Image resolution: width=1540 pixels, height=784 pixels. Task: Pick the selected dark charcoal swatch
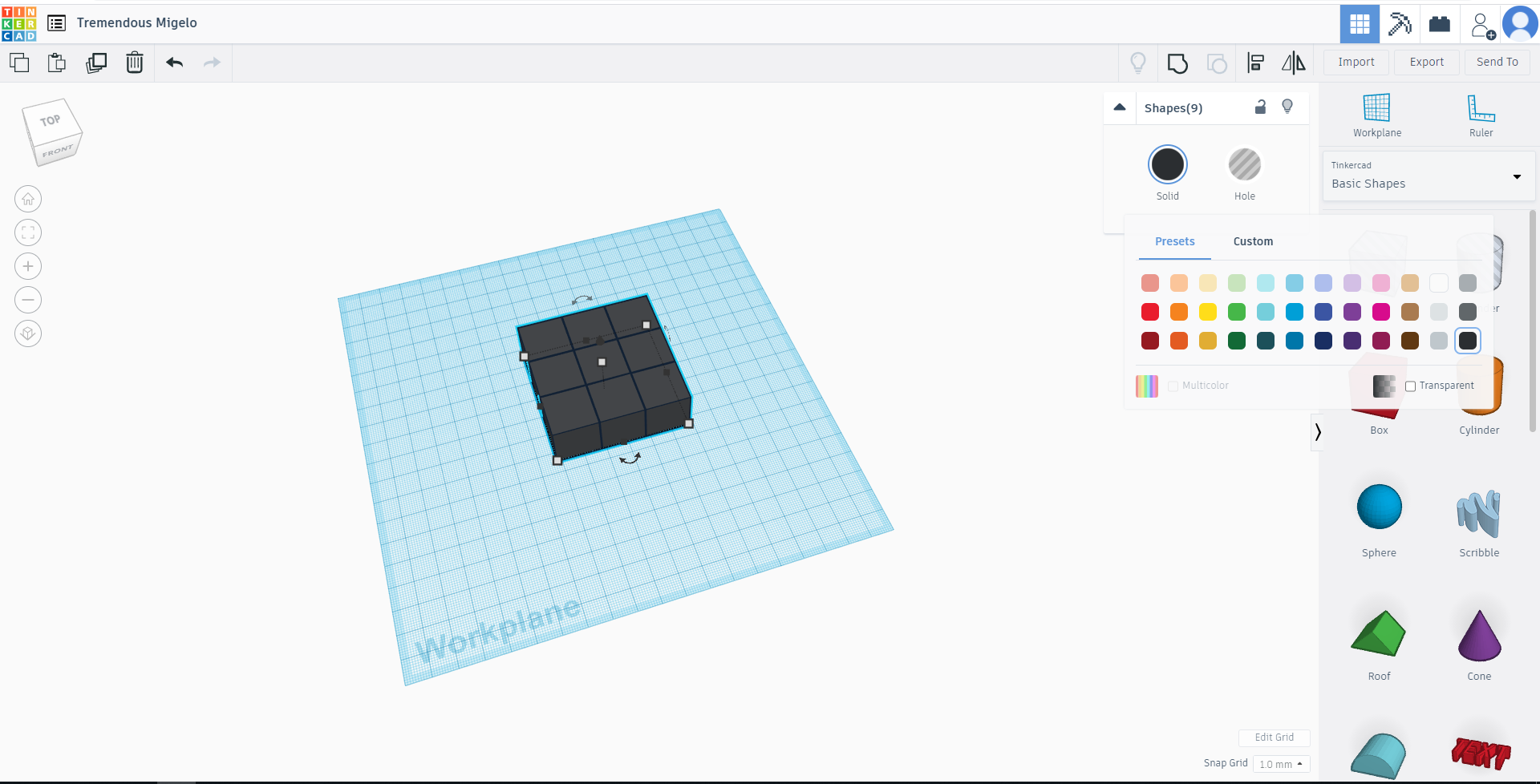coord(1468,341)
